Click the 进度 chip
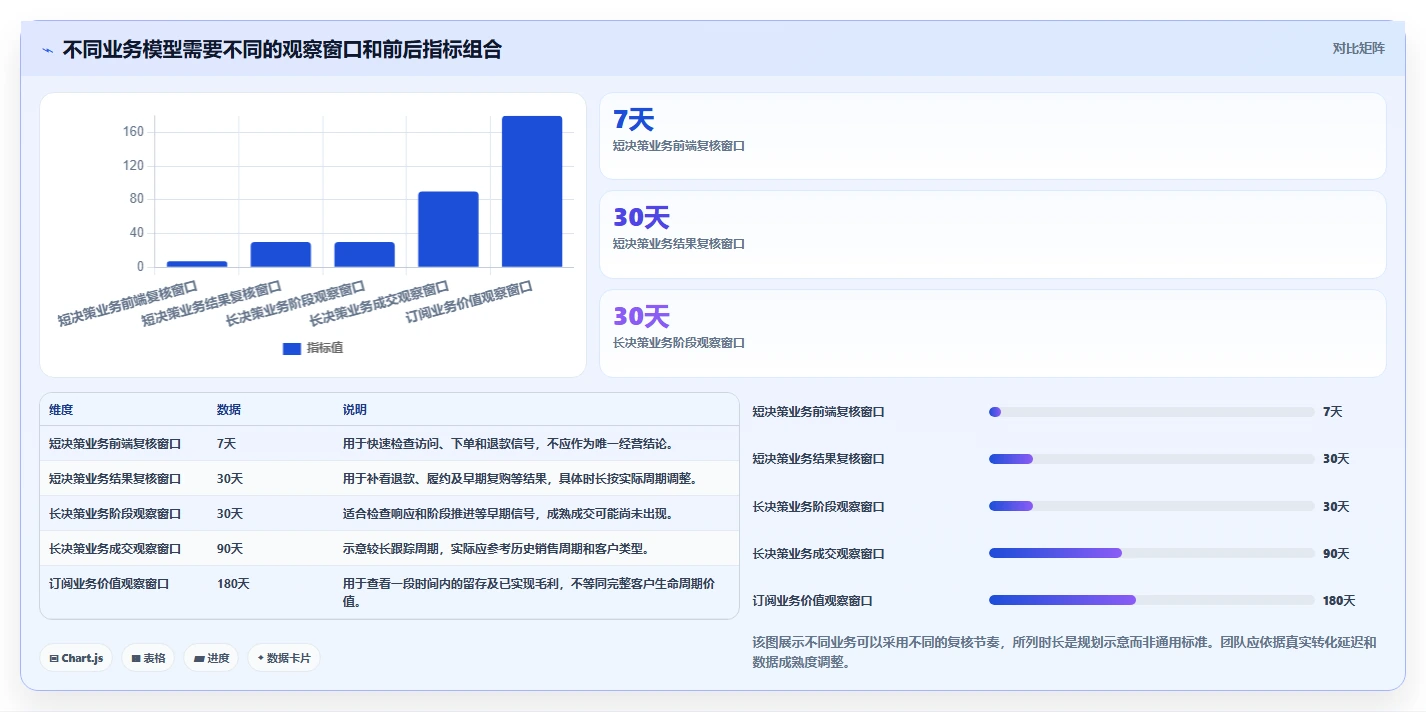Screen dimensions: 1426x712 click(211, 658)
